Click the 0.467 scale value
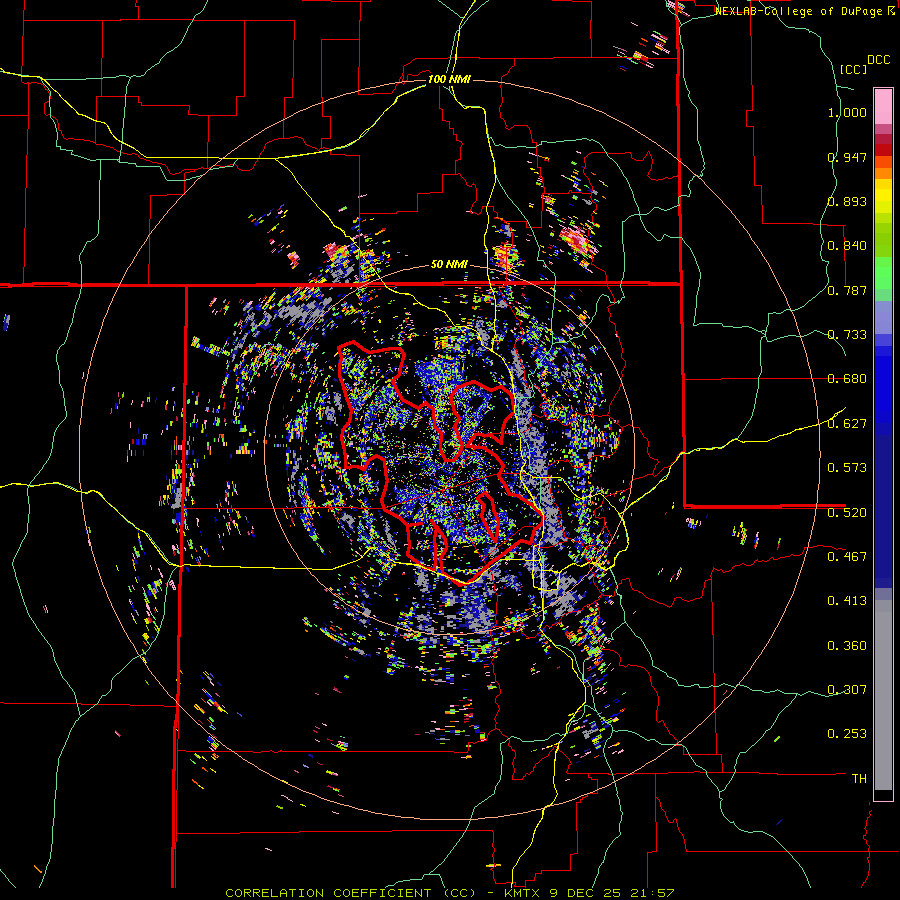Image resolution: width=900 pixels, height=900 pixels. tap(847, 556)
